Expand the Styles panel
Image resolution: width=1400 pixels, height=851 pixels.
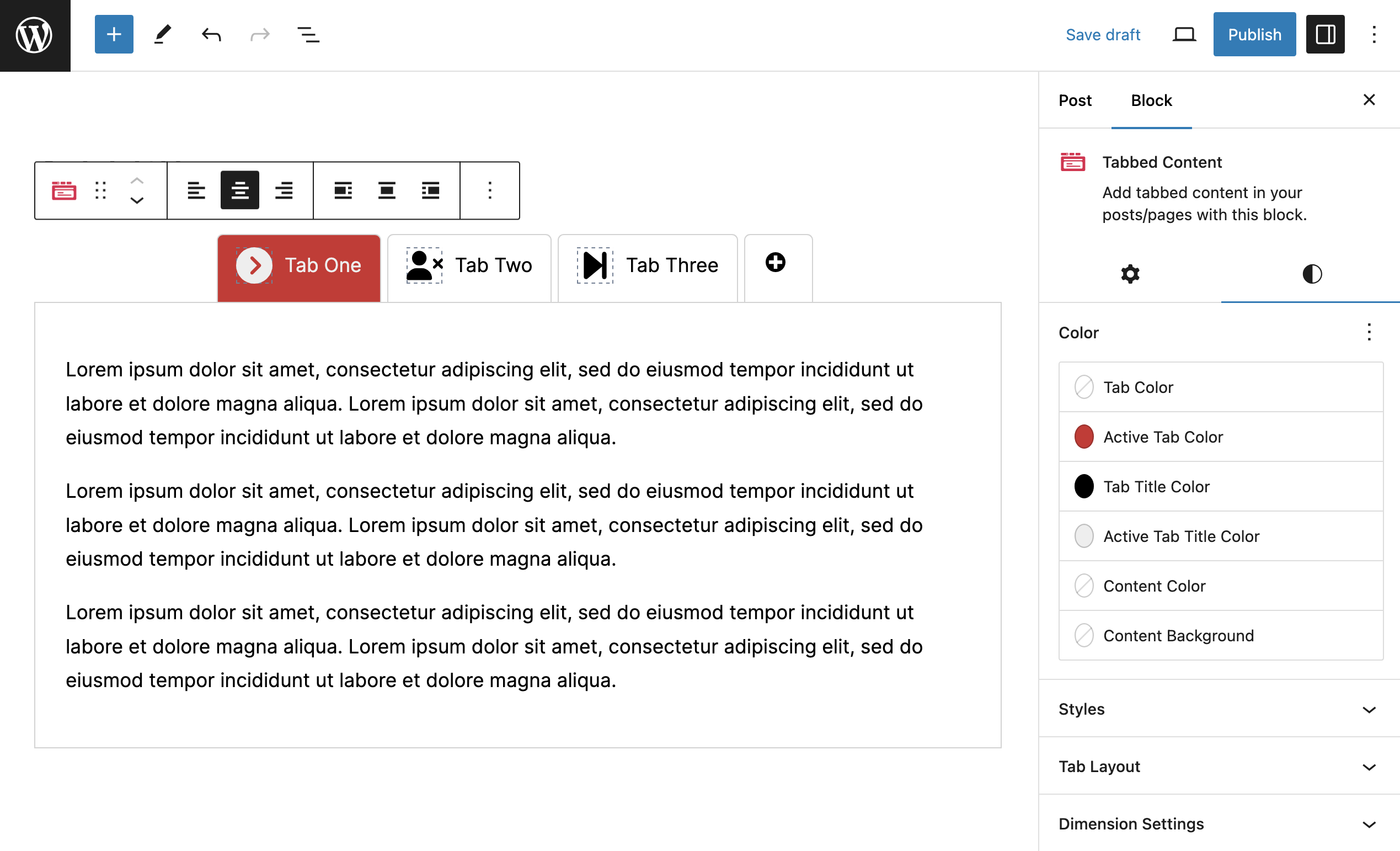click(1220, 709)
